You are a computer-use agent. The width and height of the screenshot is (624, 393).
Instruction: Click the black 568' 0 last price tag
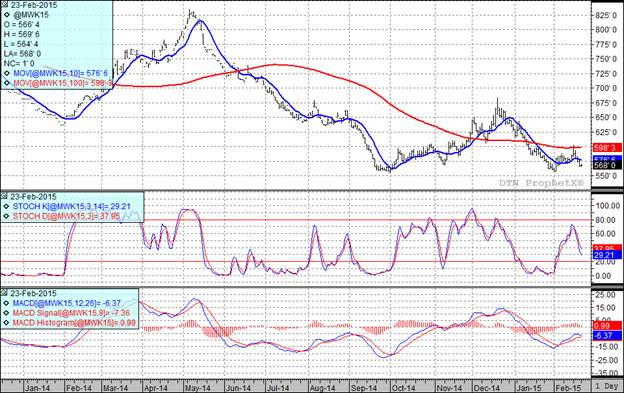(607, 165)
